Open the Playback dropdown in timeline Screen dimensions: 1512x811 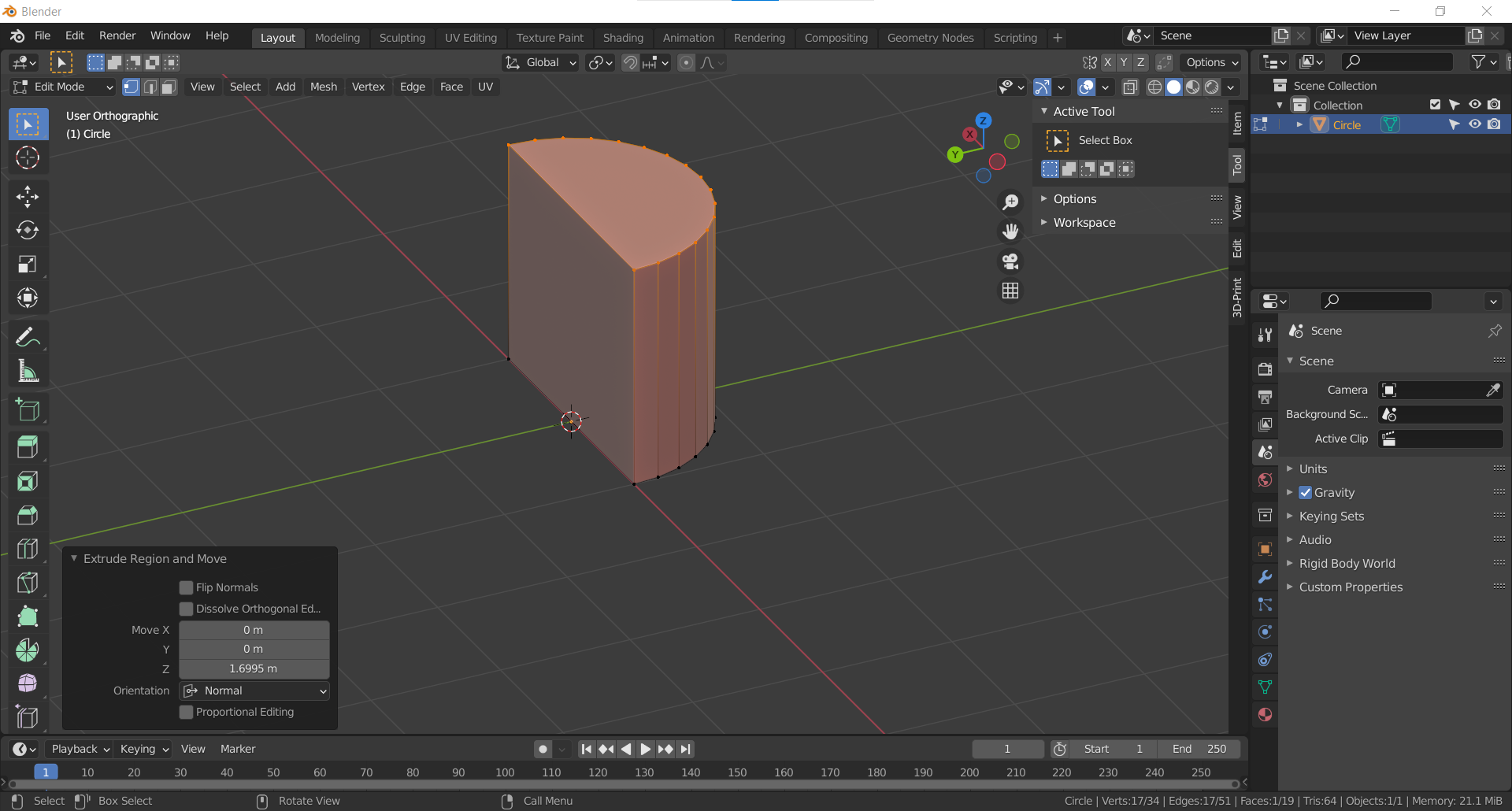pos(80,749)
